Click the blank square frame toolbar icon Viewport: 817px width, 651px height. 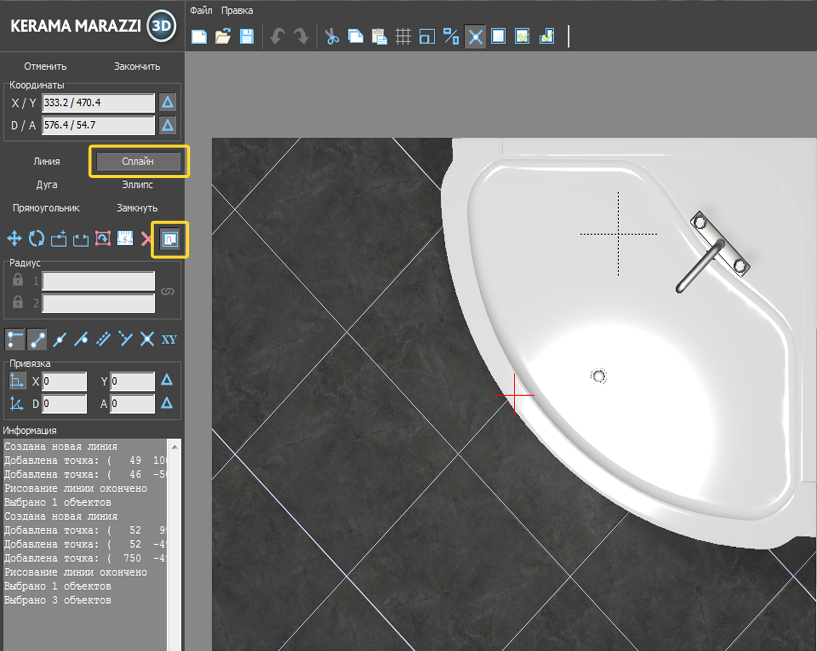[499, 36]
